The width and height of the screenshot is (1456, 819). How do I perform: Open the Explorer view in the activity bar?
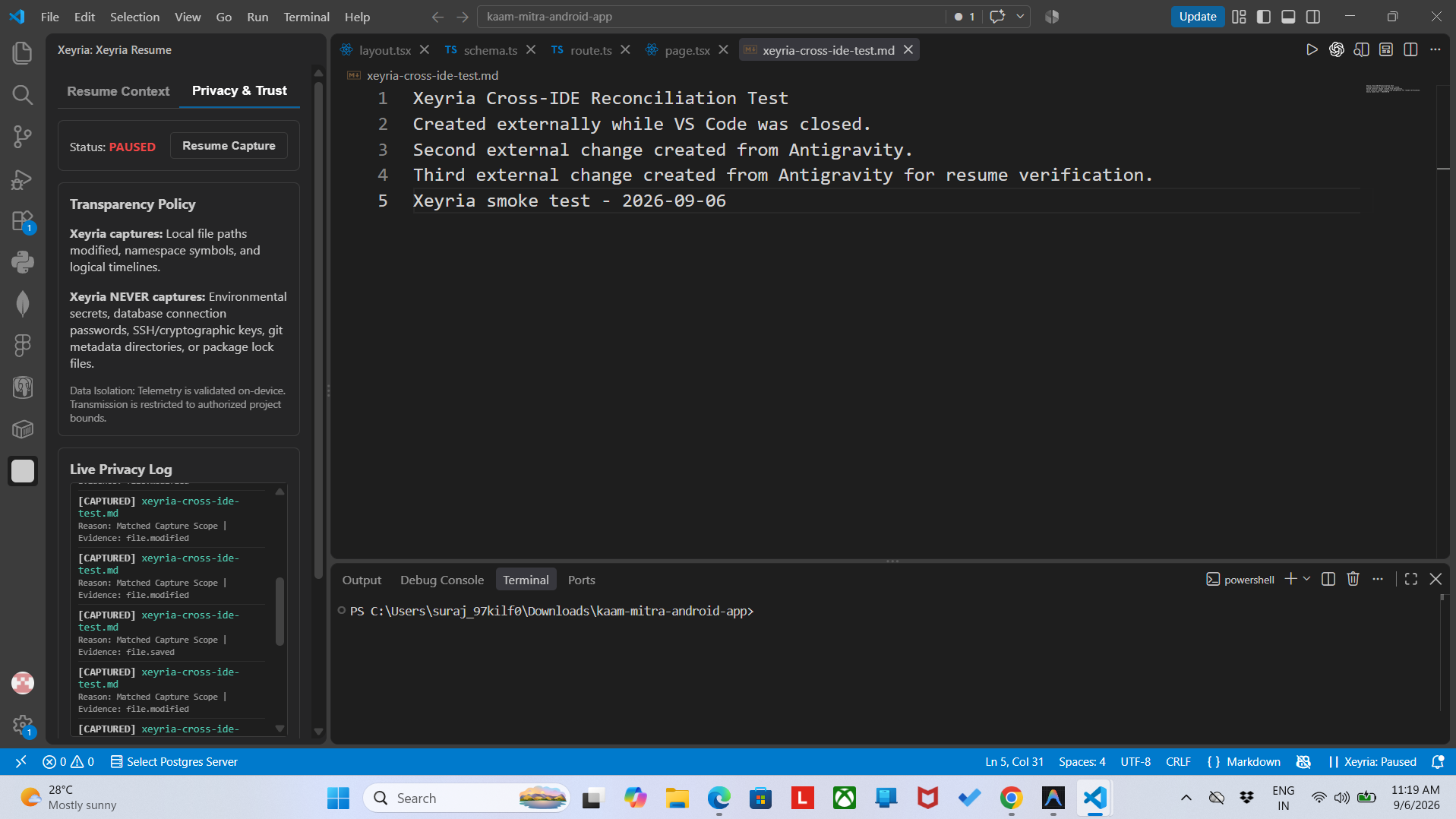tap(23, 52)
